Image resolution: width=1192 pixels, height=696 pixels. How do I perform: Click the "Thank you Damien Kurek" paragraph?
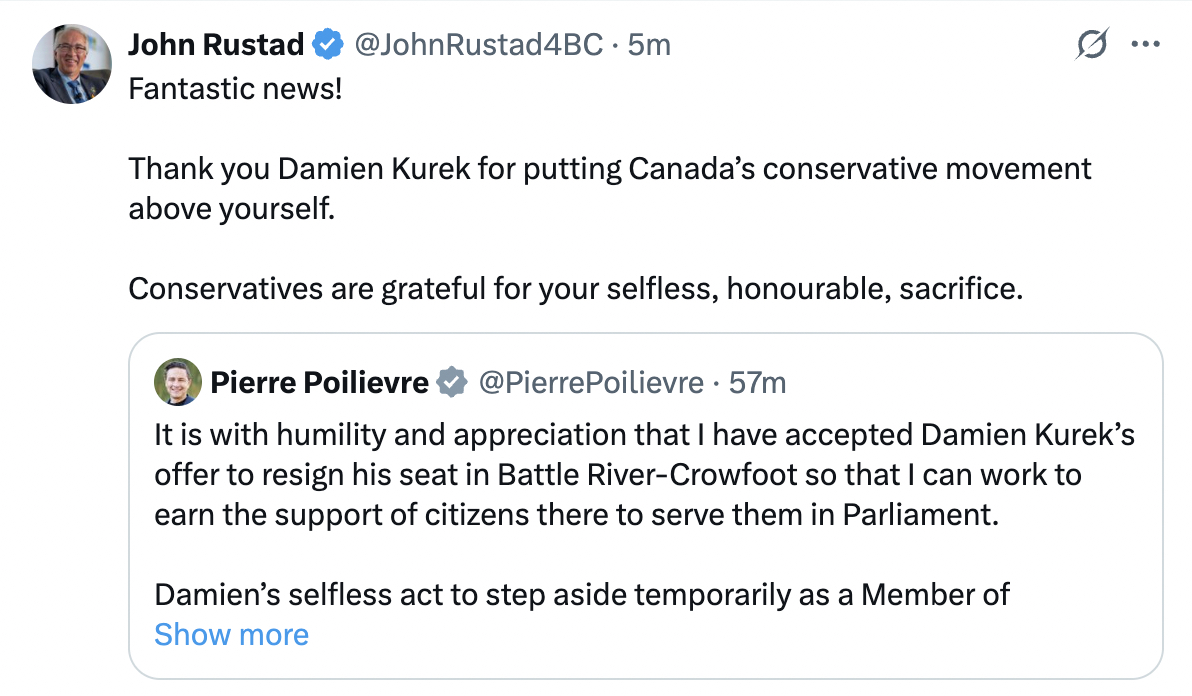coord(609,169)
